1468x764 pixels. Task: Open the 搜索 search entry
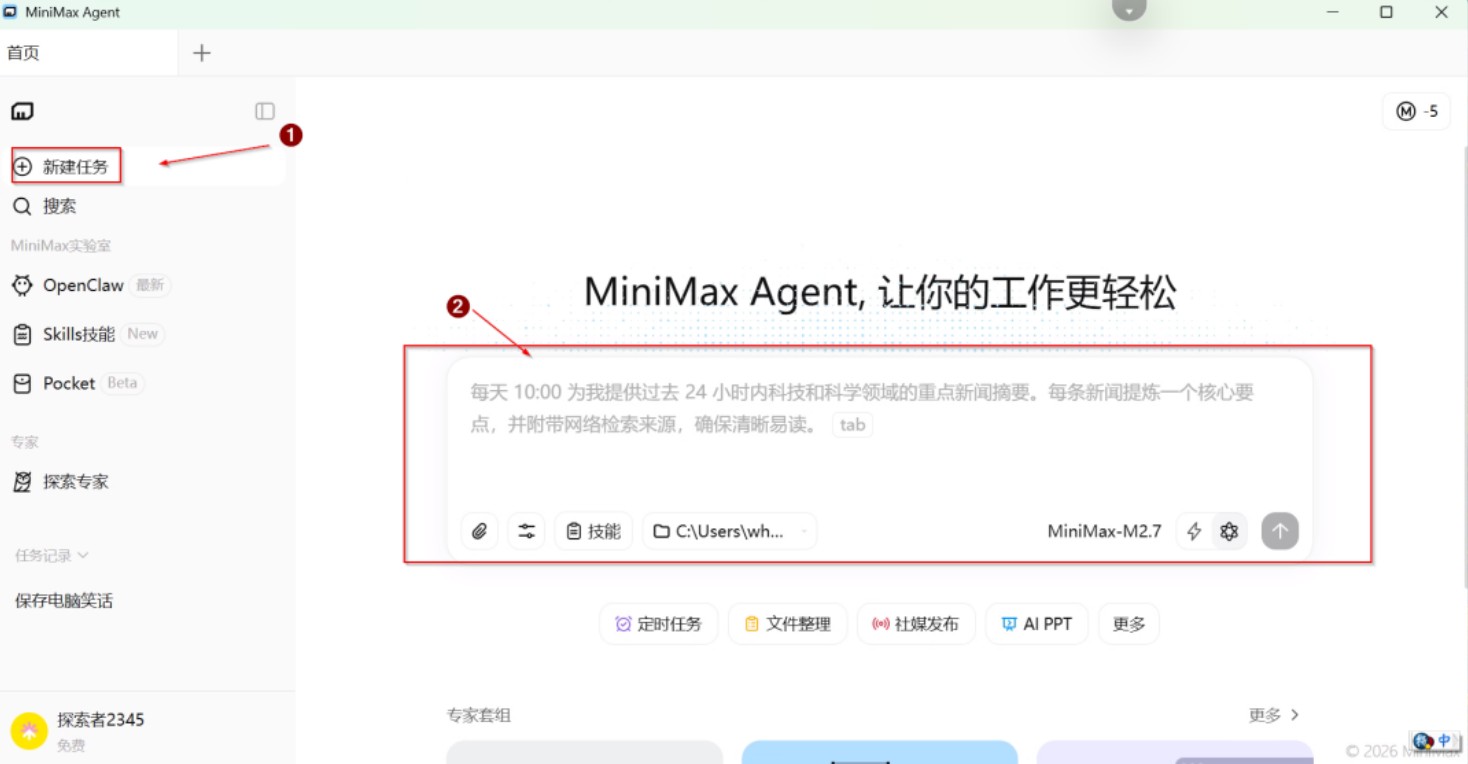click(x=60, y=206)
